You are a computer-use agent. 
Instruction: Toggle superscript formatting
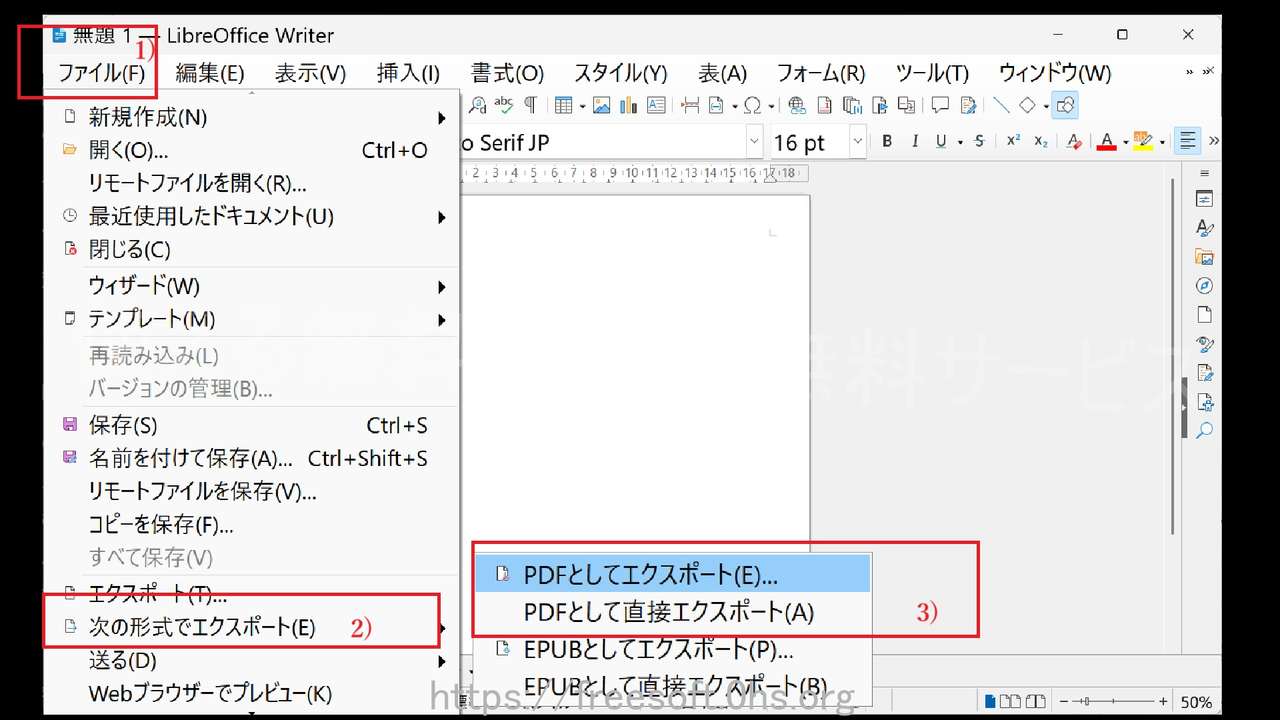point(1012,141)
